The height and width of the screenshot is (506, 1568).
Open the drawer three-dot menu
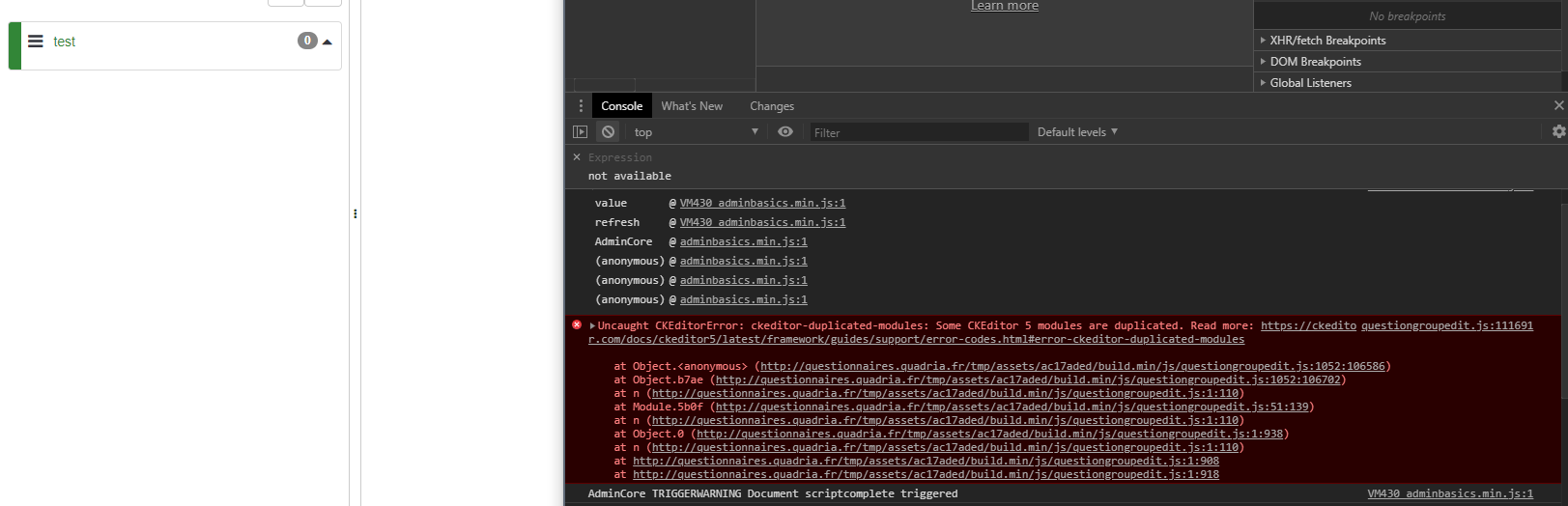[x=581, y=106]
